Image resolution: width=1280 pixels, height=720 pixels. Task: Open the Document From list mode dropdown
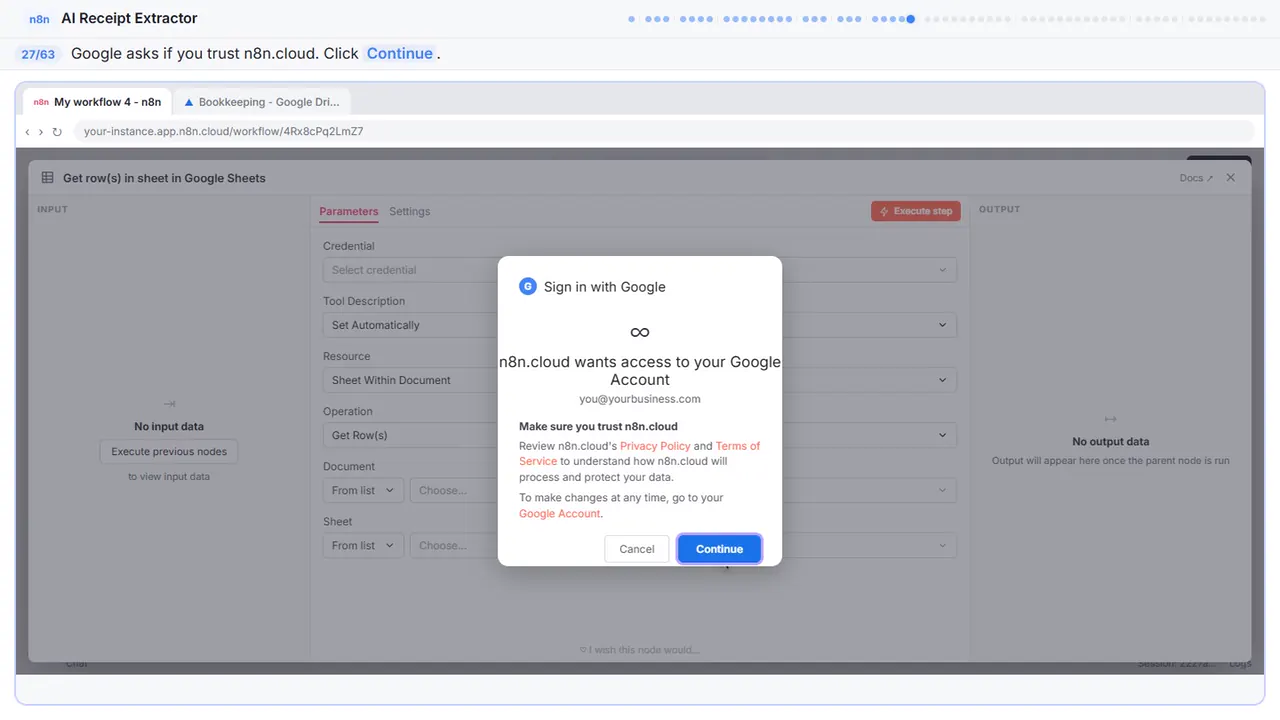tap(363, 490)
